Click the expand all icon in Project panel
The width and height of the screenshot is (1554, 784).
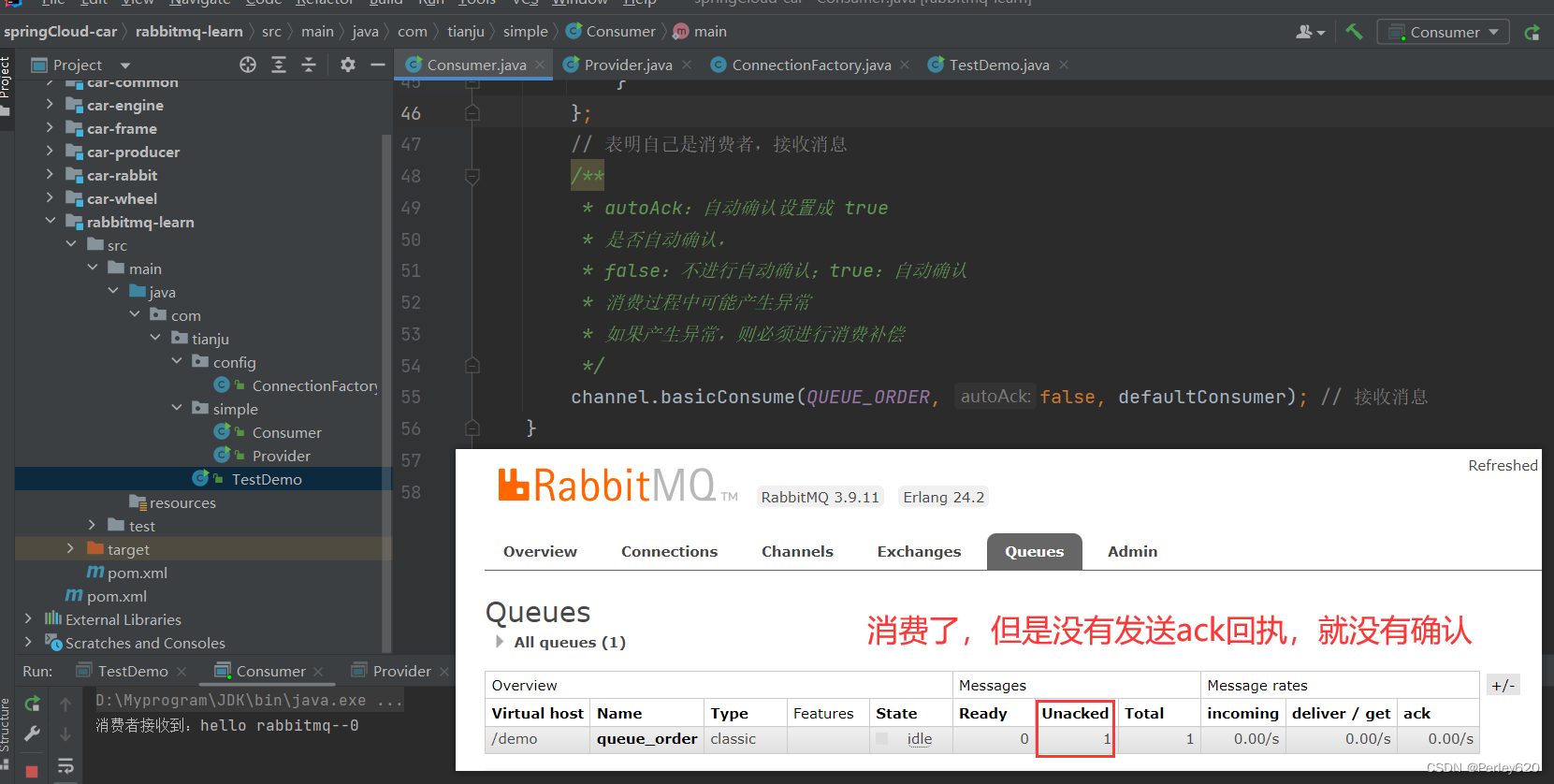279,65
